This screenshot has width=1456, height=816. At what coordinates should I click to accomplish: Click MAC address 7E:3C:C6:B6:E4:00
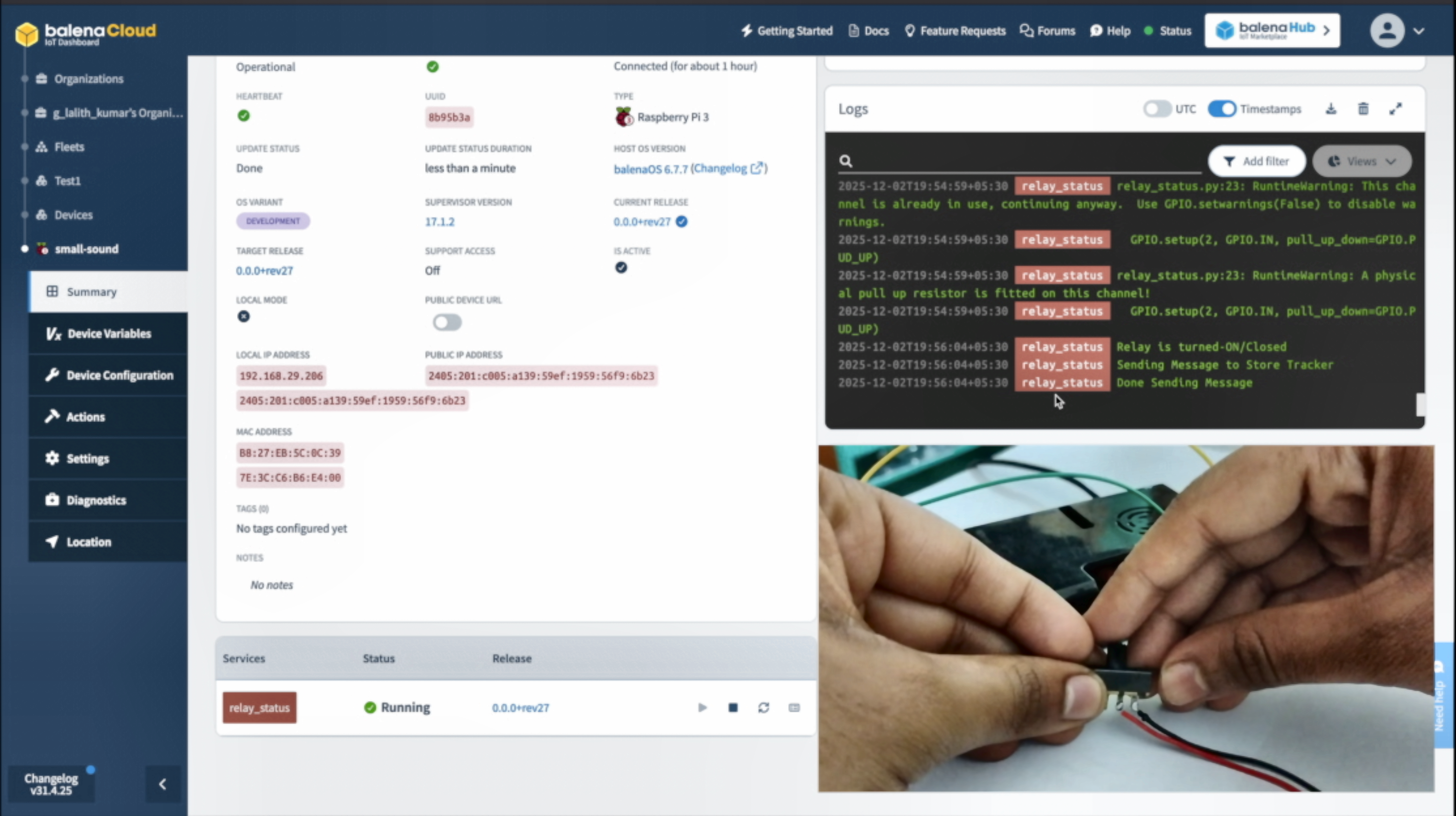coord(290,478)
